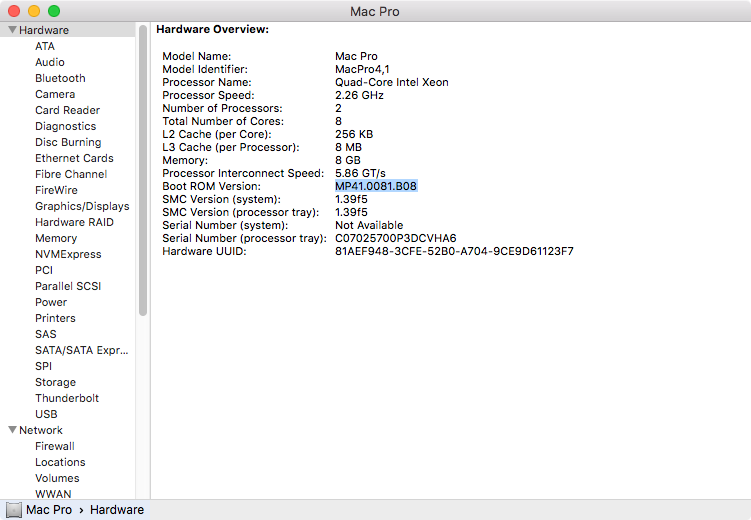Image resolution: width=751 pixels, height=520 pixels.
Task: Select Parallel SCSI entry
Action: [x=68, y=286]
